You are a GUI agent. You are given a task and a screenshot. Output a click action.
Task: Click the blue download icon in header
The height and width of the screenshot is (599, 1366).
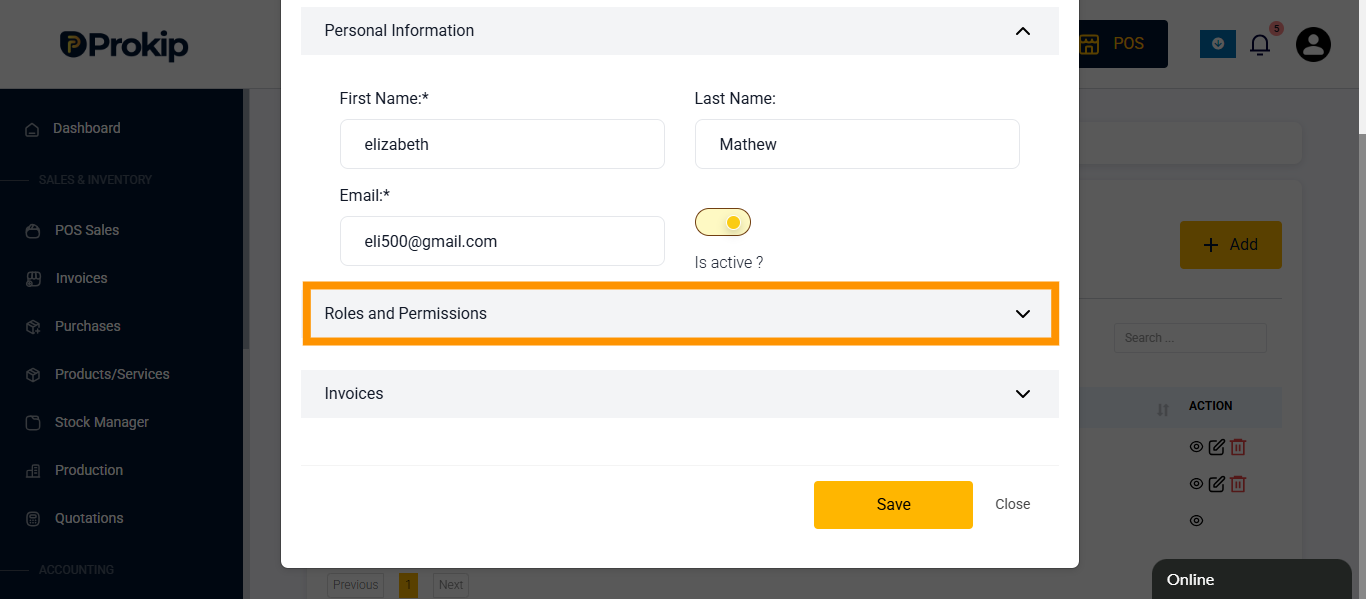[1217, 44]
